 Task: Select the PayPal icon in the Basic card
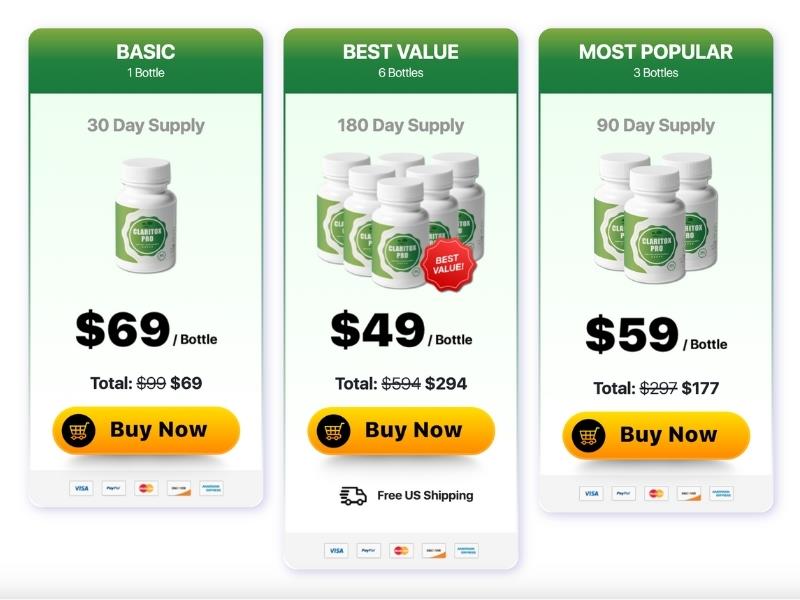(x=114, y=488)
